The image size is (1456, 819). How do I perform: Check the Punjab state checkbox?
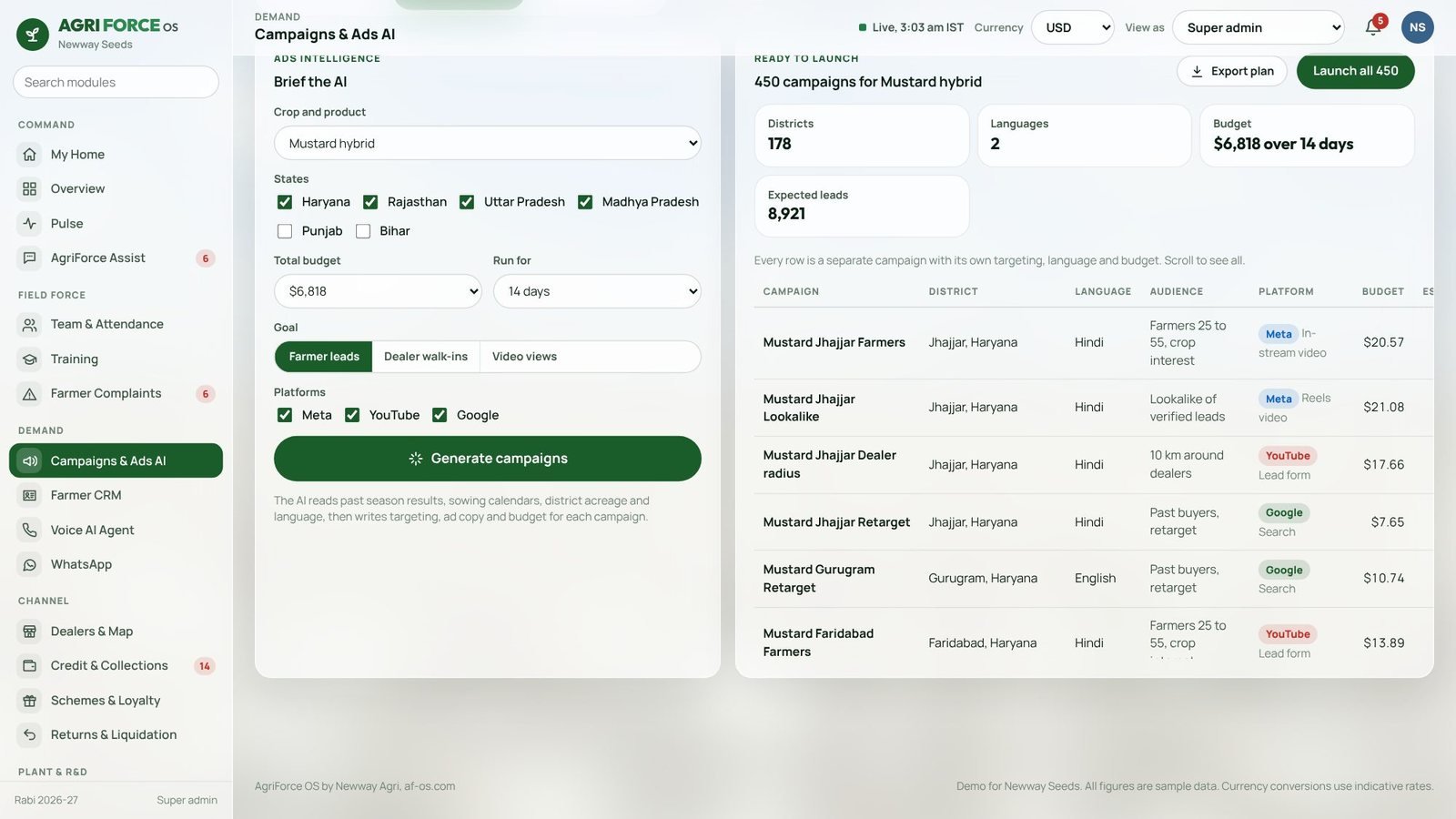[x=285, y=231]
